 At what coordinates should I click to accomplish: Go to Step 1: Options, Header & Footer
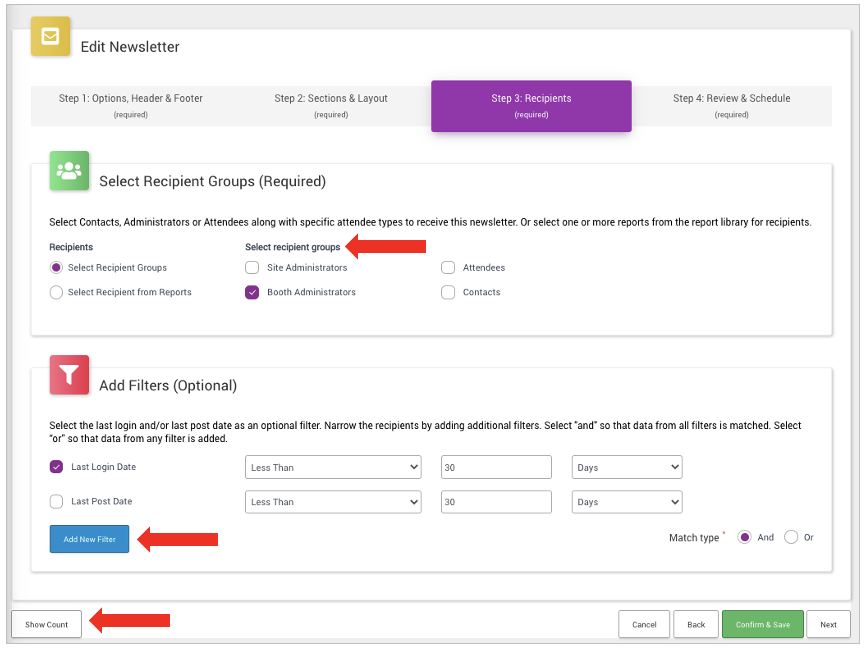tap(131, 105)
